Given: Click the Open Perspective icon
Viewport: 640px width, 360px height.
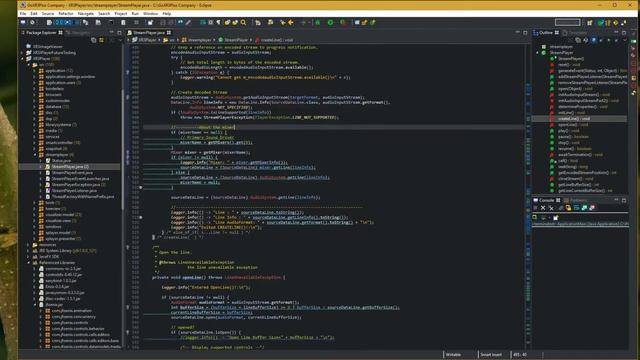Looking at the screenshot, I should [x=590, y=23].
